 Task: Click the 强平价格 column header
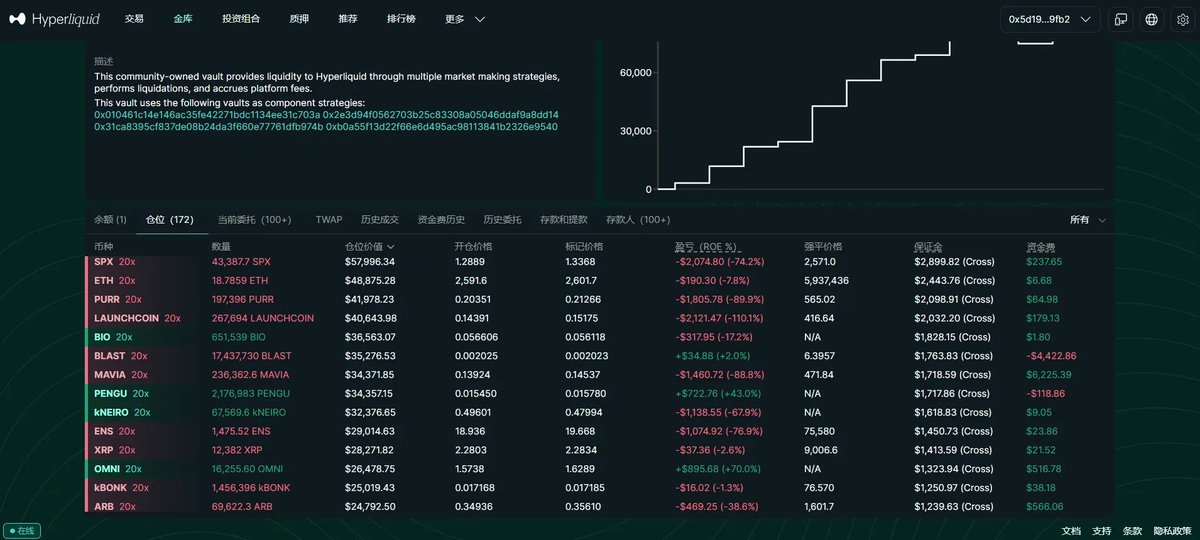(823, 246)
